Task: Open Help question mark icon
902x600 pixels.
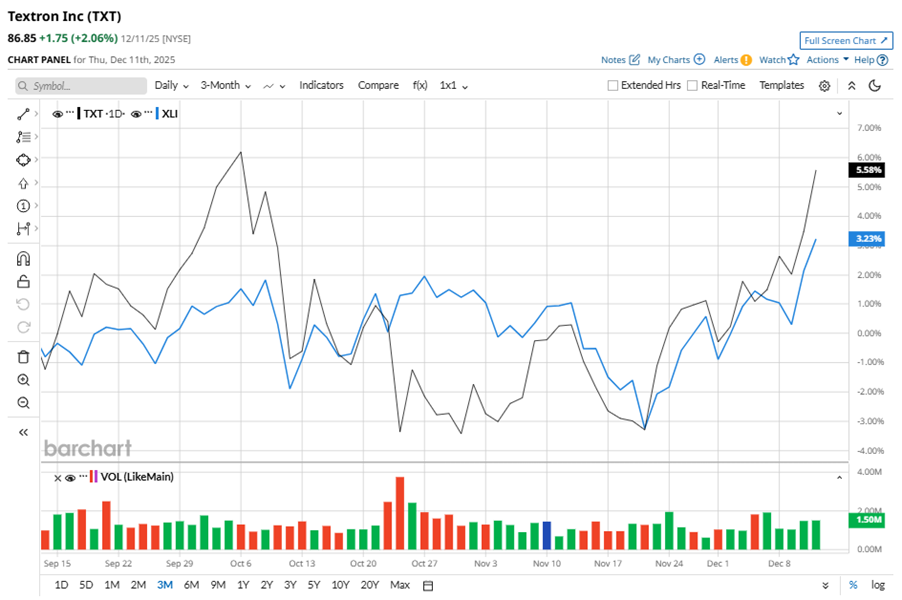Action: pos(882,60)
